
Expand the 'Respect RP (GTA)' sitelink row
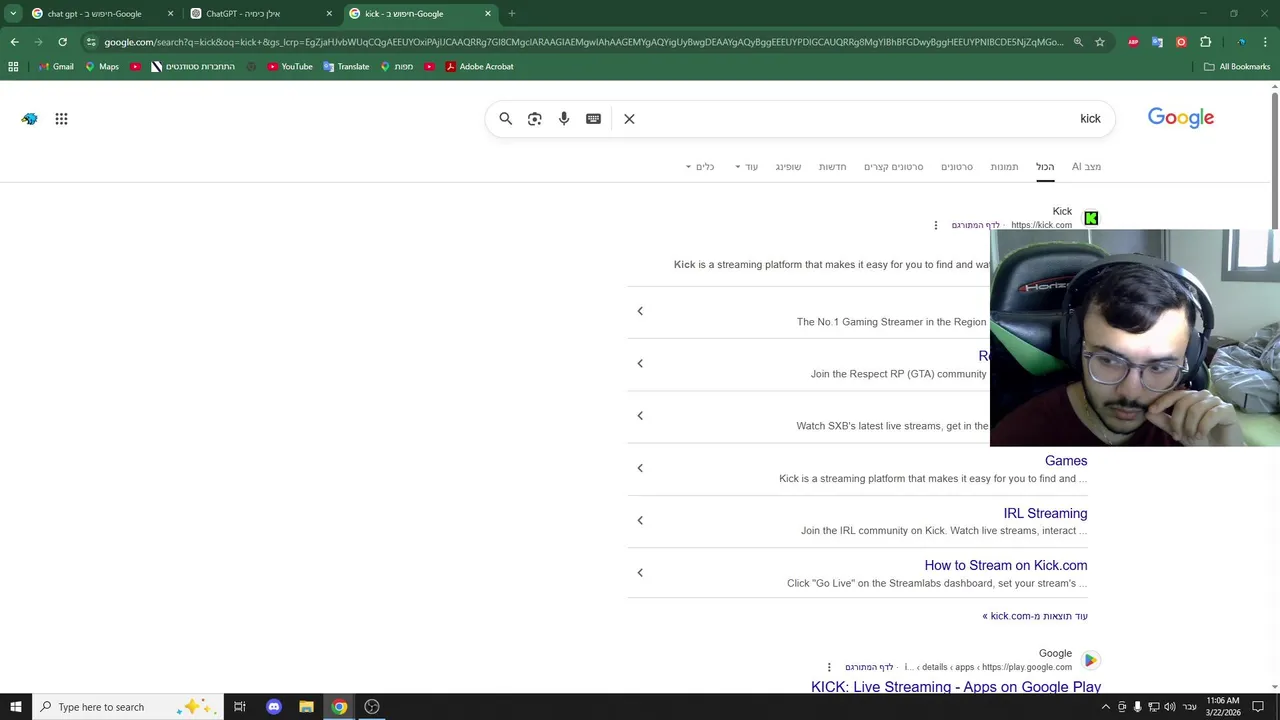(640, 363)
